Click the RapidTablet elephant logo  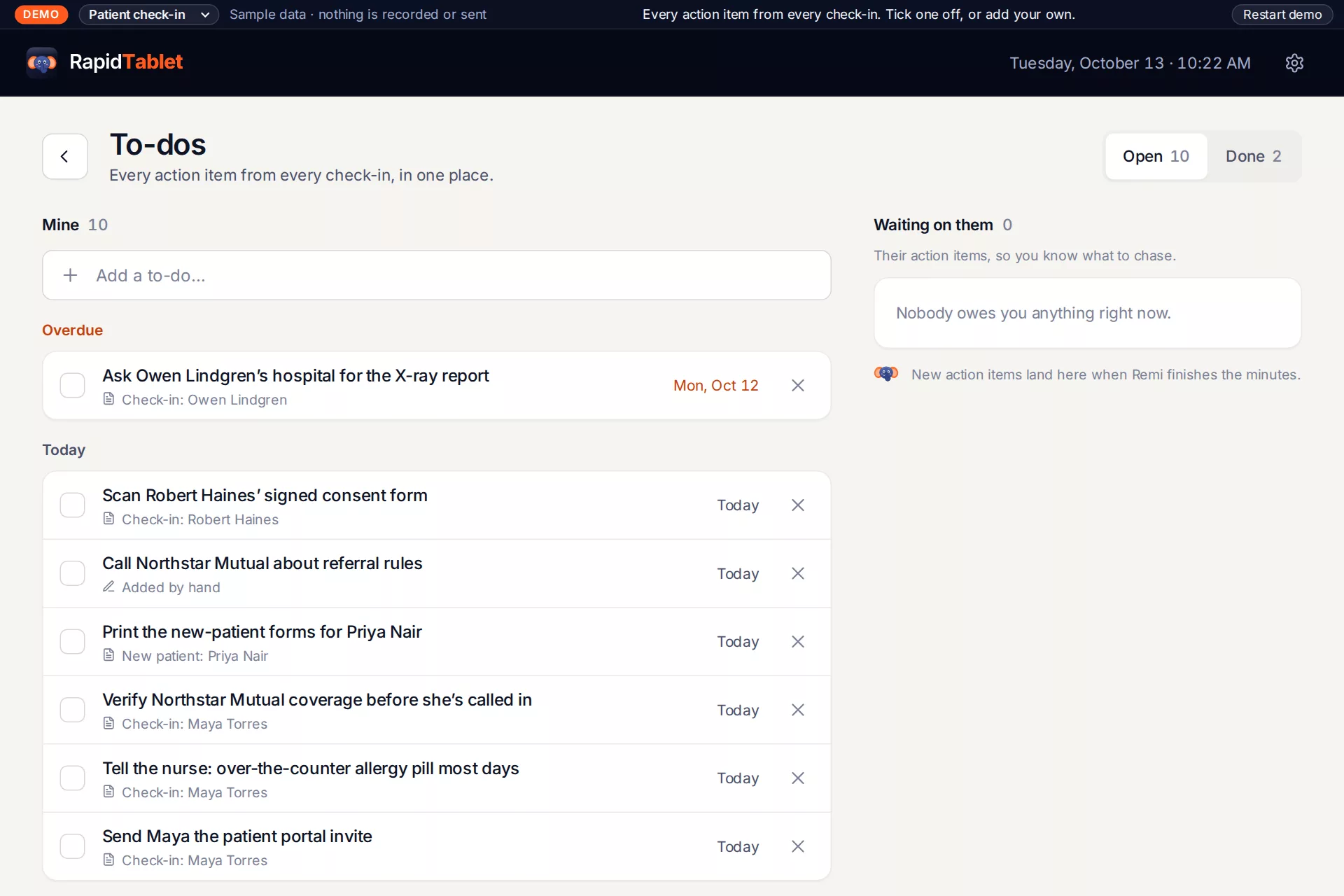click(x=42, y=62)
